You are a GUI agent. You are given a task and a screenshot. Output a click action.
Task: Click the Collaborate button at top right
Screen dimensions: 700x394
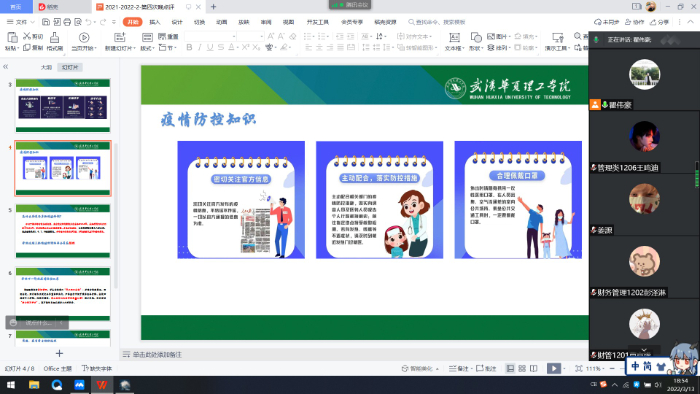(x=634, y=22)
